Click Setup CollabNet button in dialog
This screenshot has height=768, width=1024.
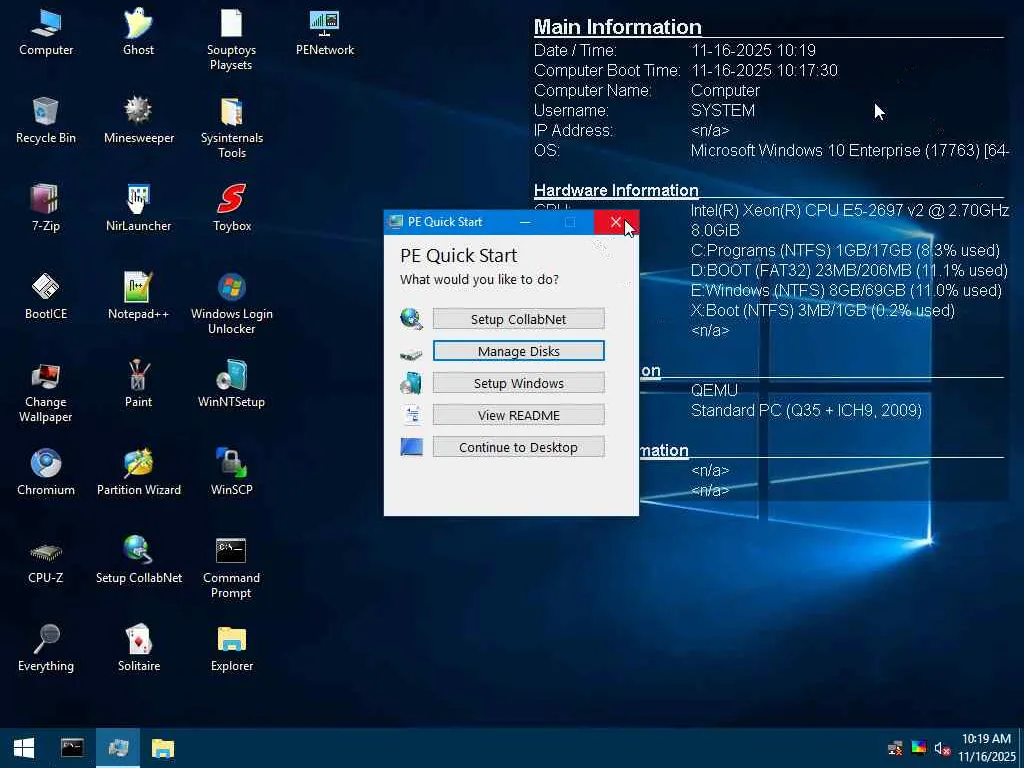[x=519, y=319]
